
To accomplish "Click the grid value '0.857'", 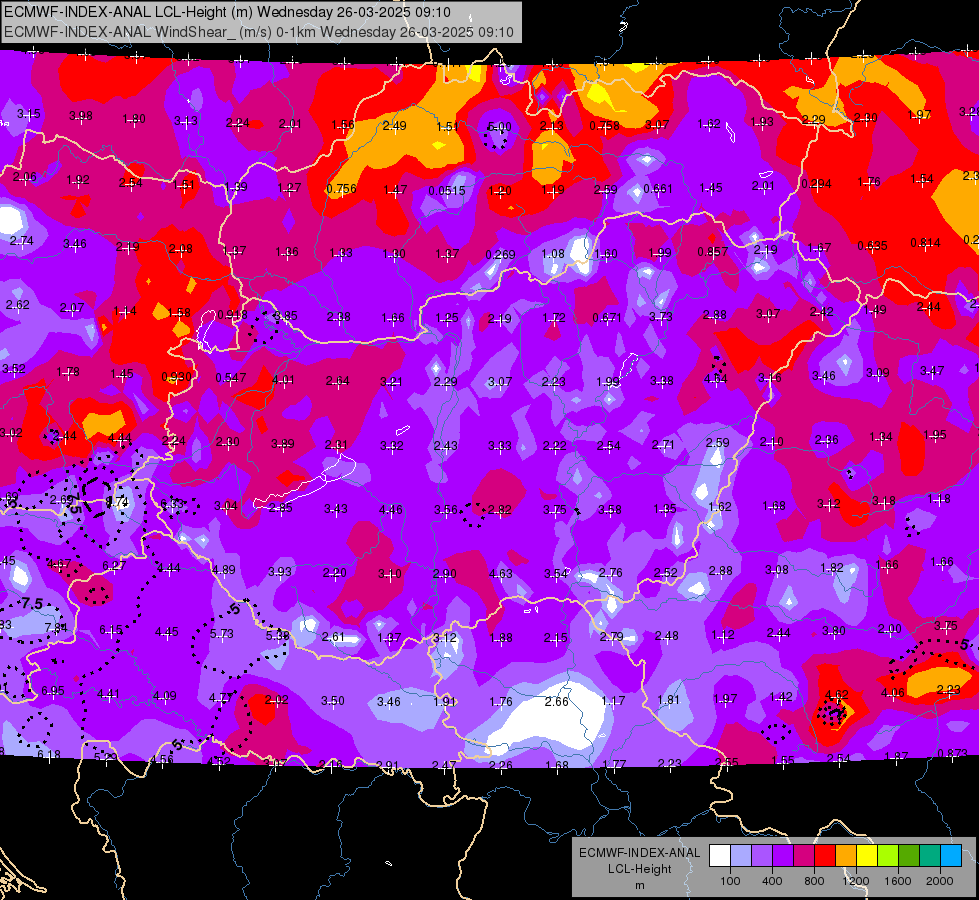I will click(712, 252).
